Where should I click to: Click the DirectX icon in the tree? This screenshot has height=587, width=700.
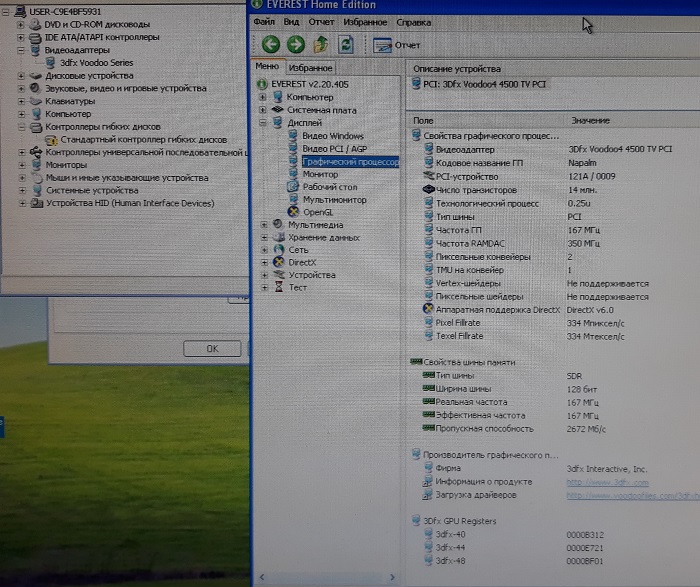(x=279, y=262)
